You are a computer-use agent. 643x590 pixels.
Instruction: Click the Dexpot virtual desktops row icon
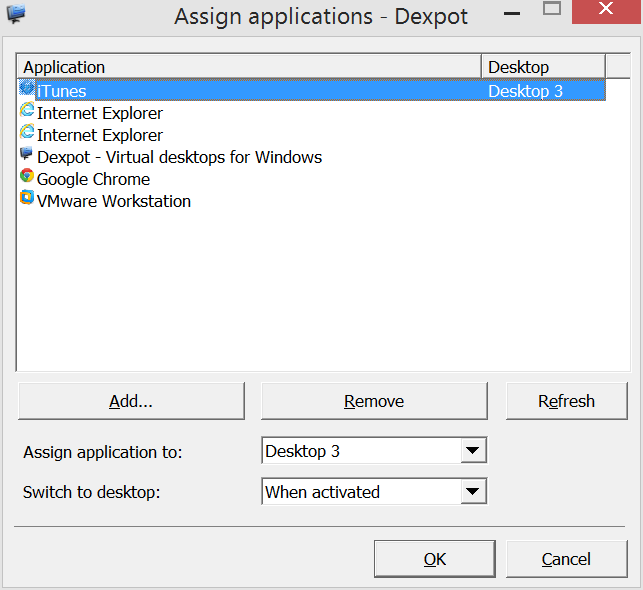point(27,154)
